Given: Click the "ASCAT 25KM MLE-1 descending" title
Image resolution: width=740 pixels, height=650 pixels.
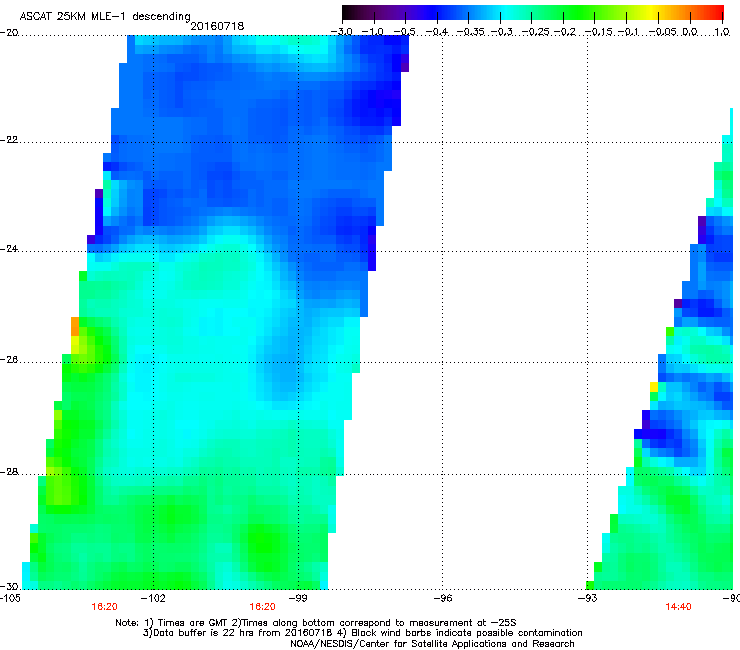Looking at the screenshot, I should click(x=105, y=16).
